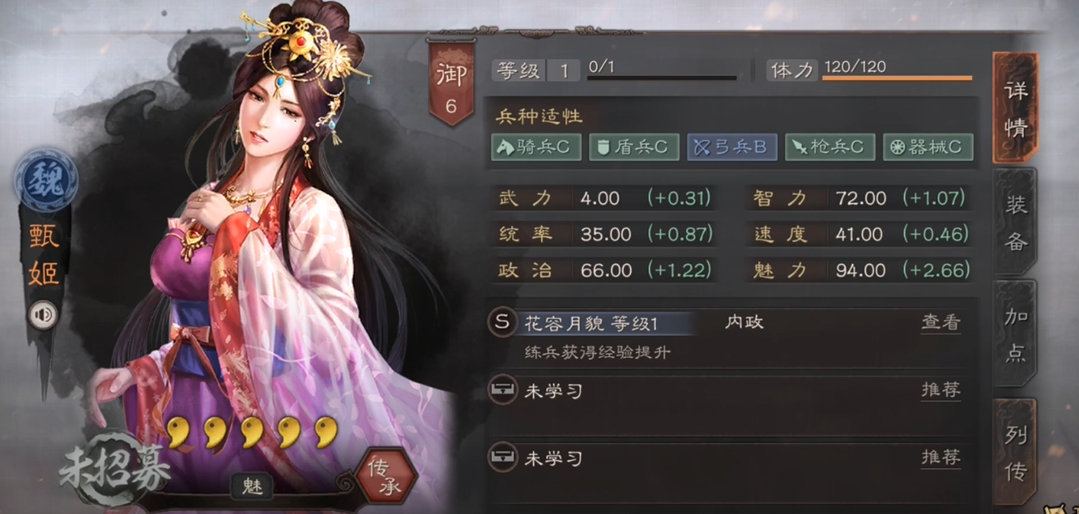The image size is (1079, 514).
Task: Open the 加点 tab
Action: (x=1016, y=335)
